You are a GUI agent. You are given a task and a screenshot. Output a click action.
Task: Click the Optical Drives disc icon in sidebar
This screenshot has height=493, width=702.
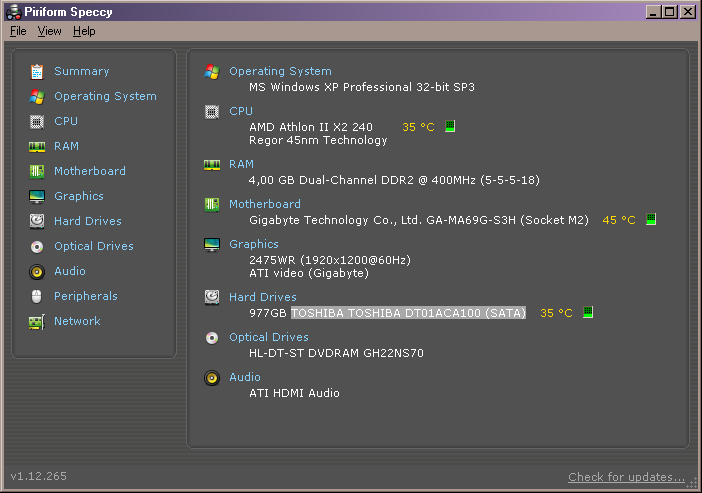[37, 247]
